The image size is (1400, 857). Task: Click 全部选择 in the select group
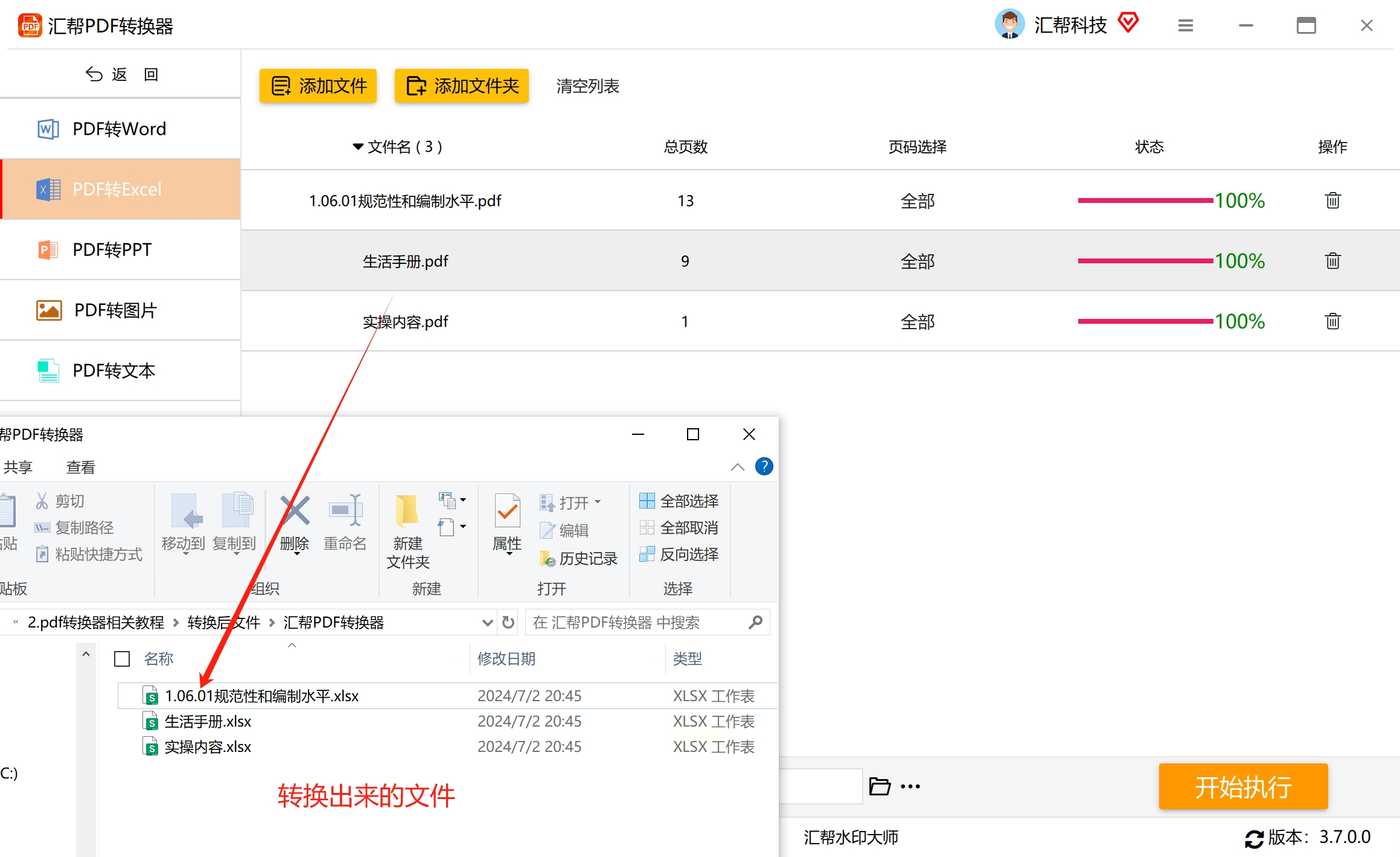679,501
